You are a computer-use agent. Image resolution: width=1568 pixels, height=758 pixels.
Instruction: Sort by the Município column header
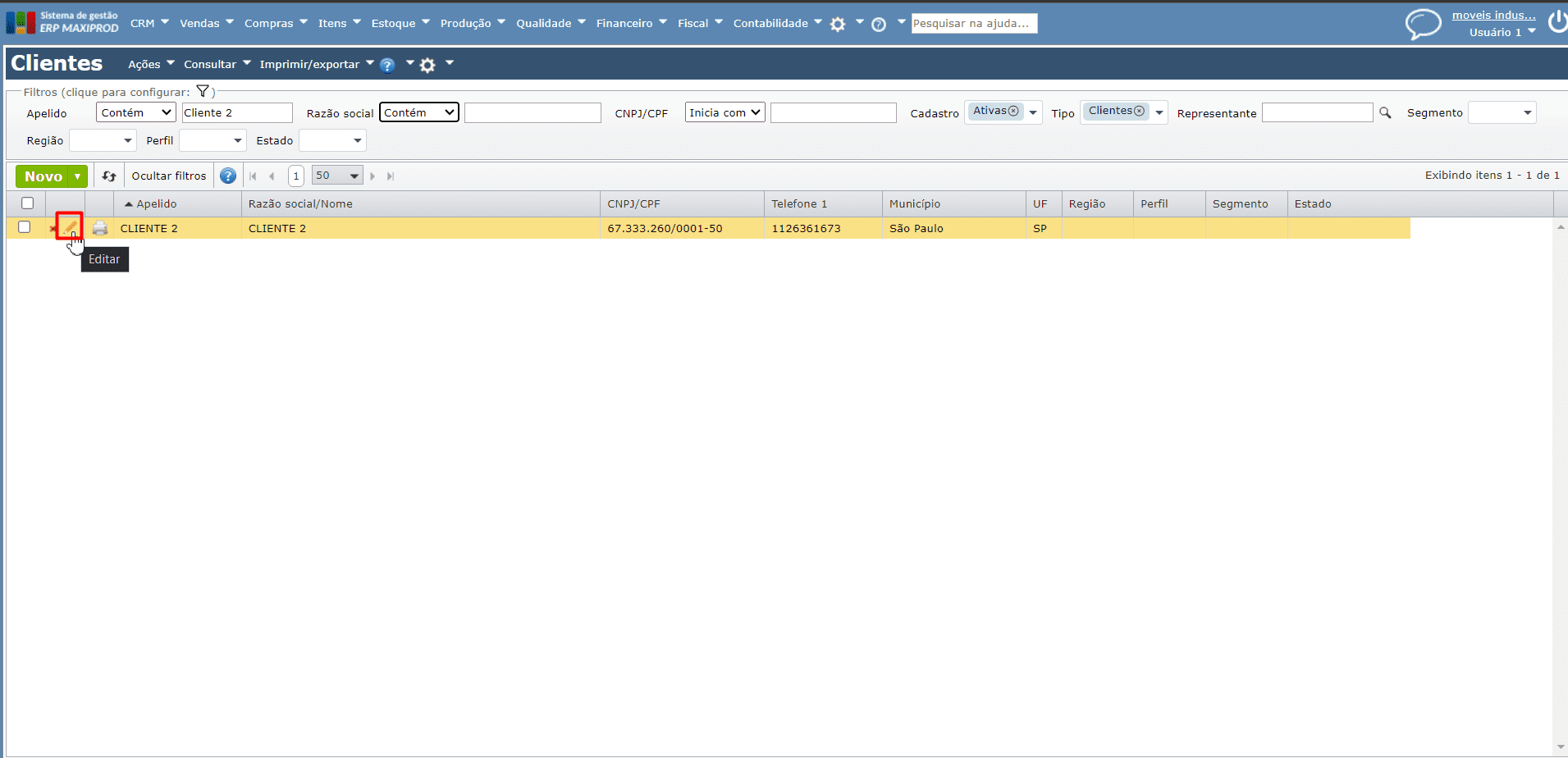pos(915,203)
